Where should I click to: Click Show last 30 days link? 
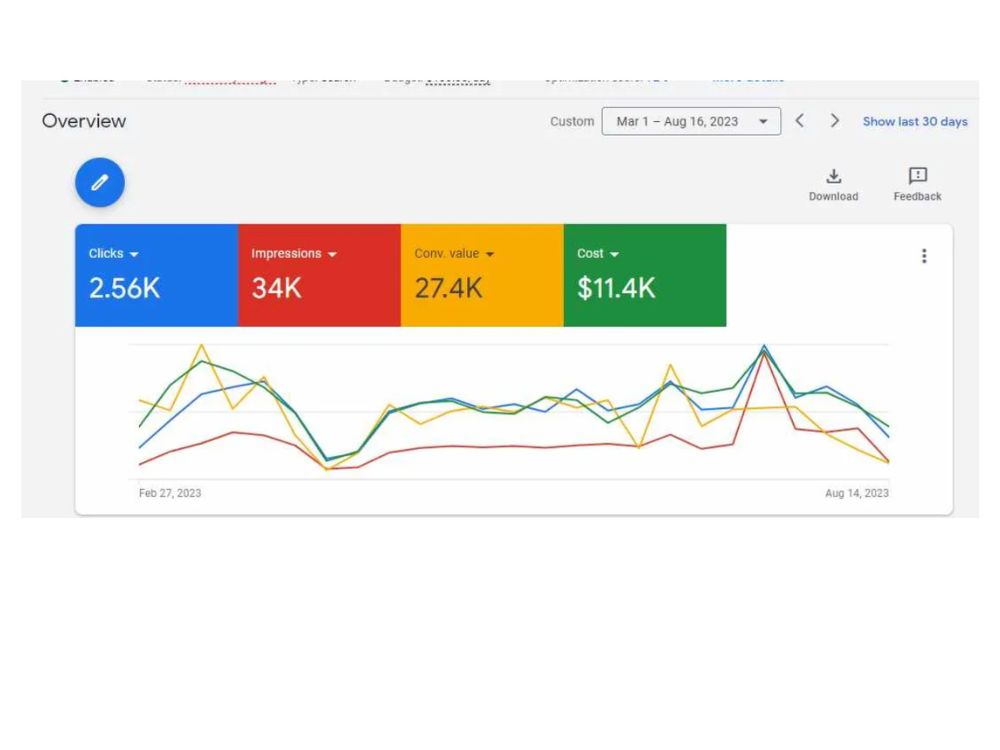[x=915, y=121]
